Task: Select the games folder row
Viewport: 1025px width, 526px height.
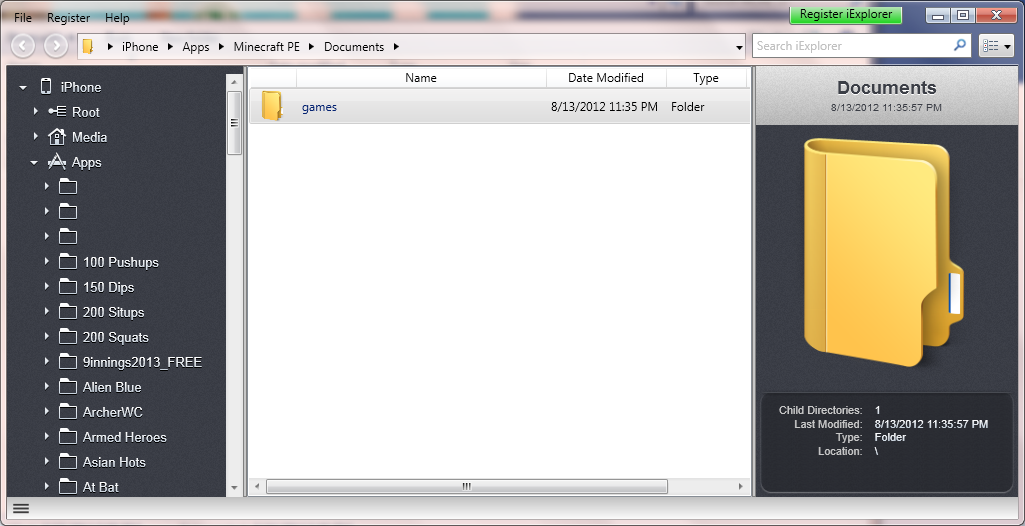Action: coord(499,107)
